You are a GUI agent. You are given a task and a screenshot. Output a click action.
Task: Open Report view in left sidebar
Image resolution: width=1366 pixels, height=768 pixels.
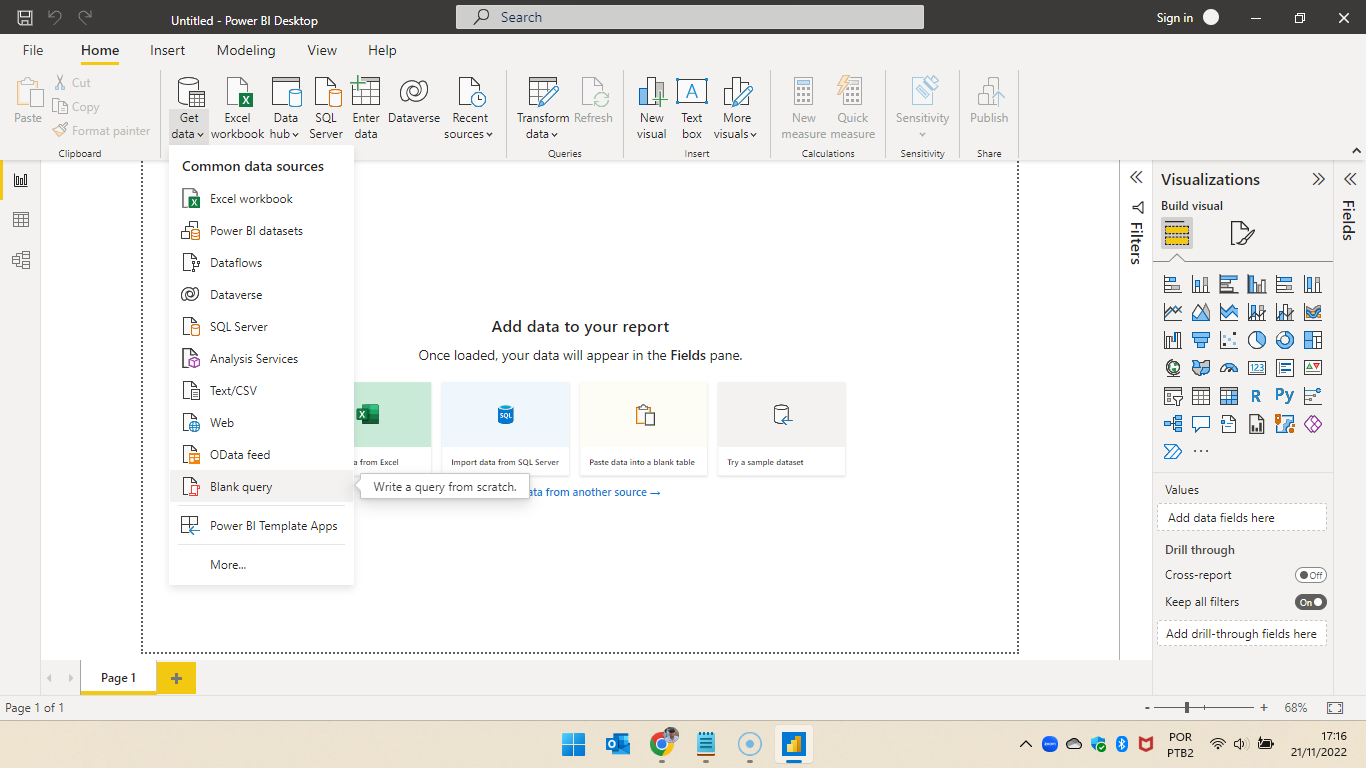click(21, 180)
